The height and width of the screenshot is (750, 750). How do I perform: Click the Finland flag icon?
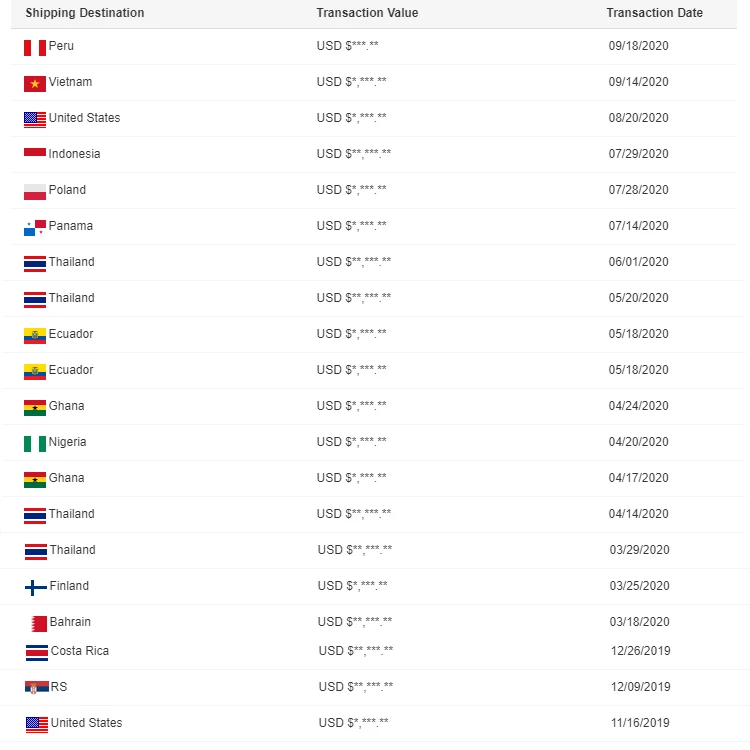(x=35, y=587)
